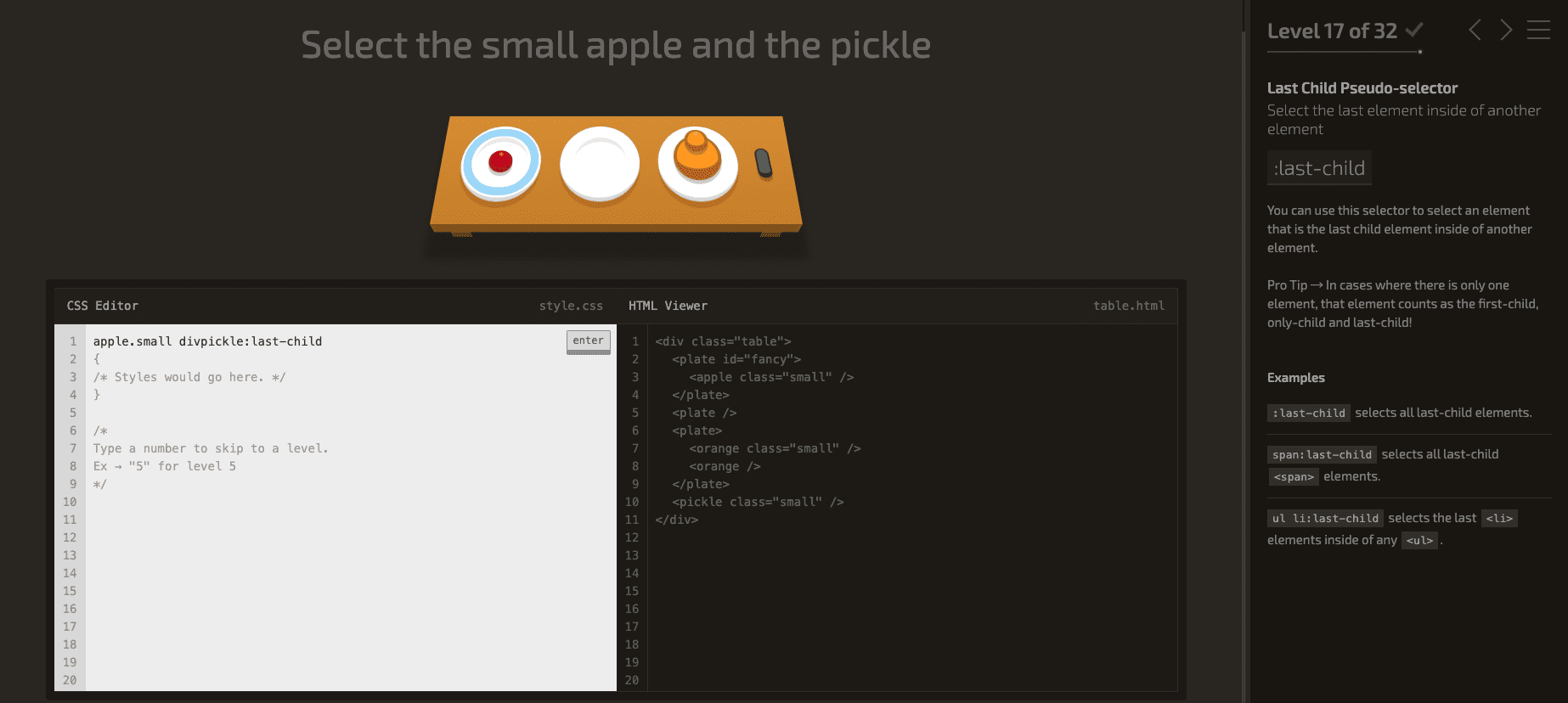Viewport: 1568px width, 703px height.
Task: Click 'Last Child Pseudo-selector' title
Action: coord(1362,88)
